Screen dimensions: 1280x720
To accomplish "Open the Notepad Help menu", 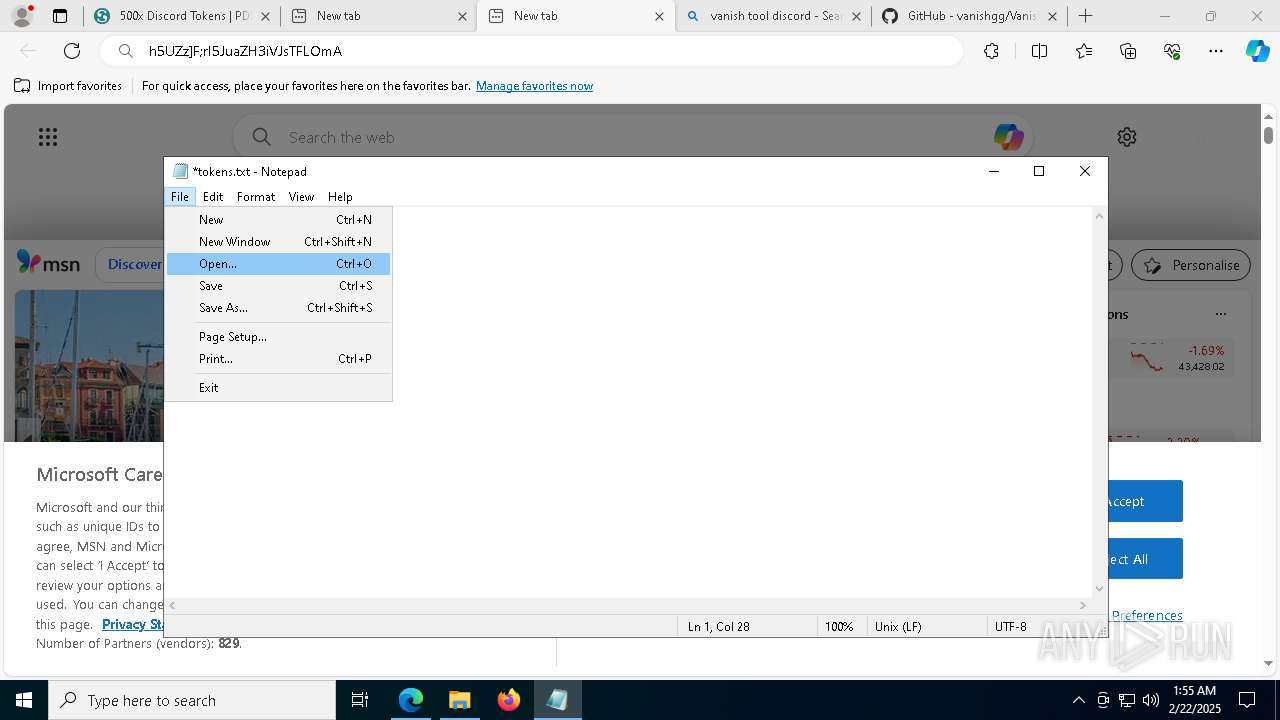I will point(340,197).
